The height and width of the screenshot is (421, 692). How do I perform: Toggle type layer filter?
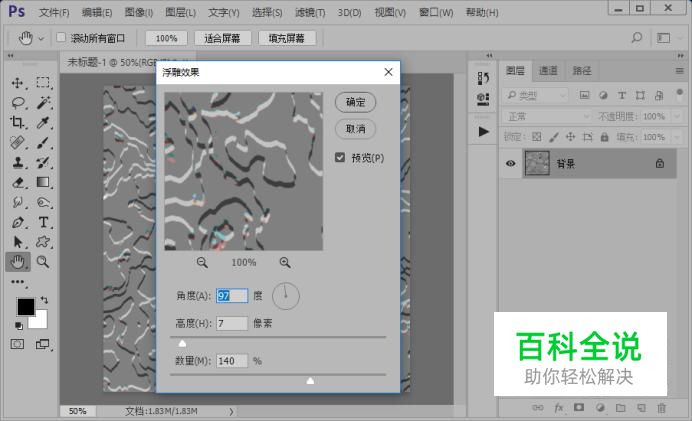pyautogui.click(x=621, y=95)
